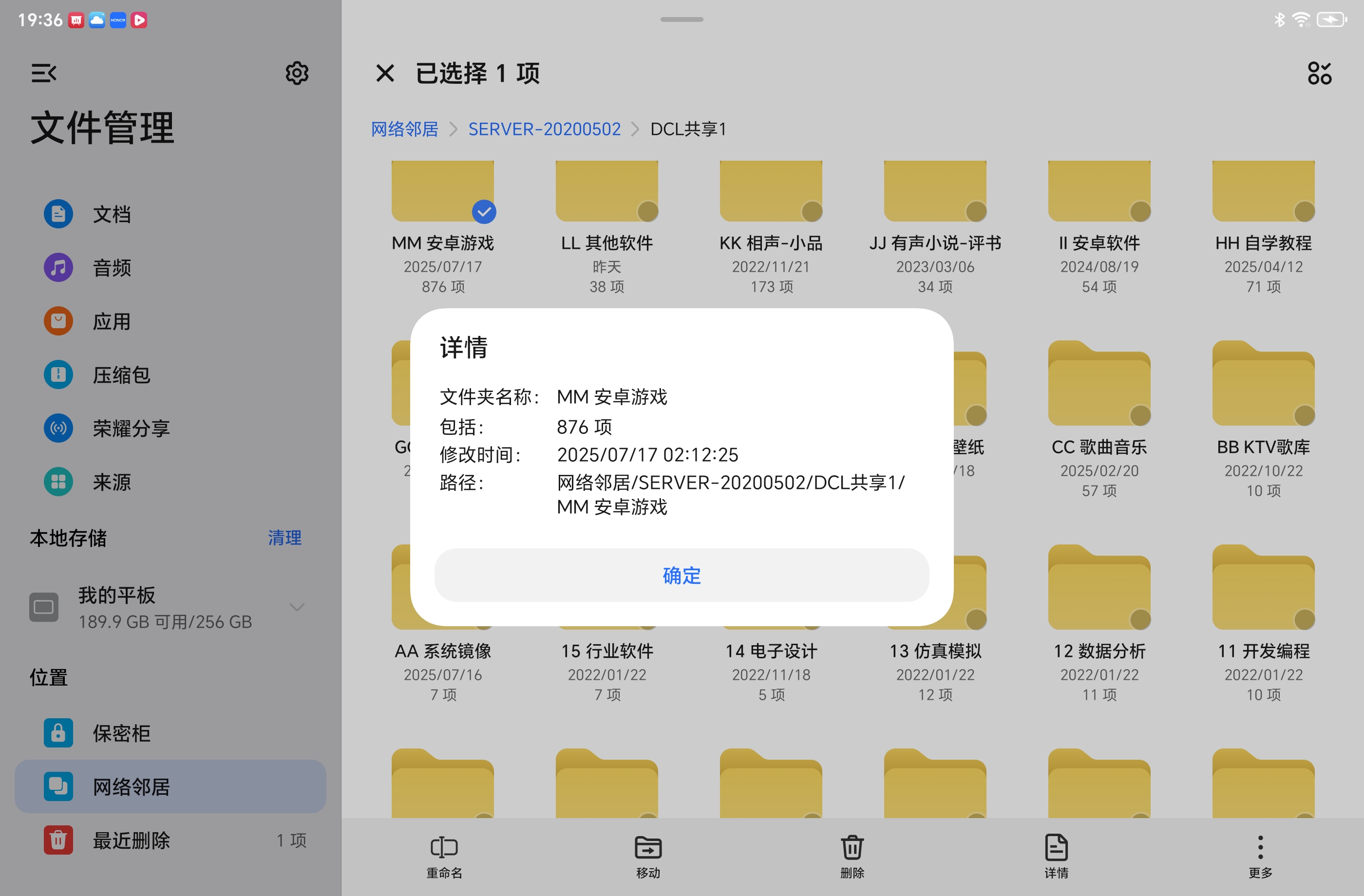Tap the 清理 link beside local storage

(x=285, y=538)
